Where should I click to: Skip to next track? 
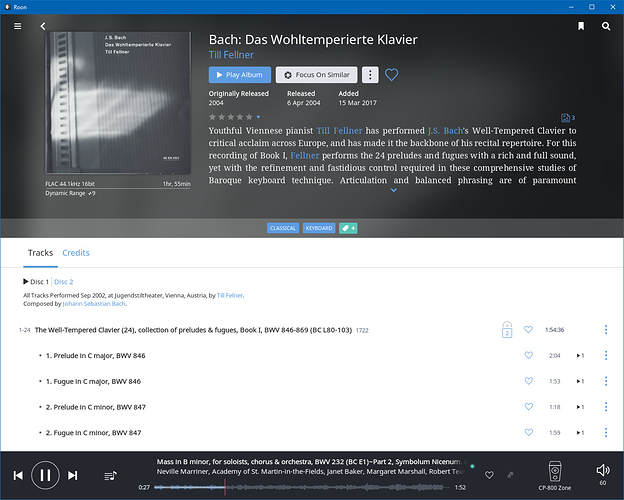[72, 475]
